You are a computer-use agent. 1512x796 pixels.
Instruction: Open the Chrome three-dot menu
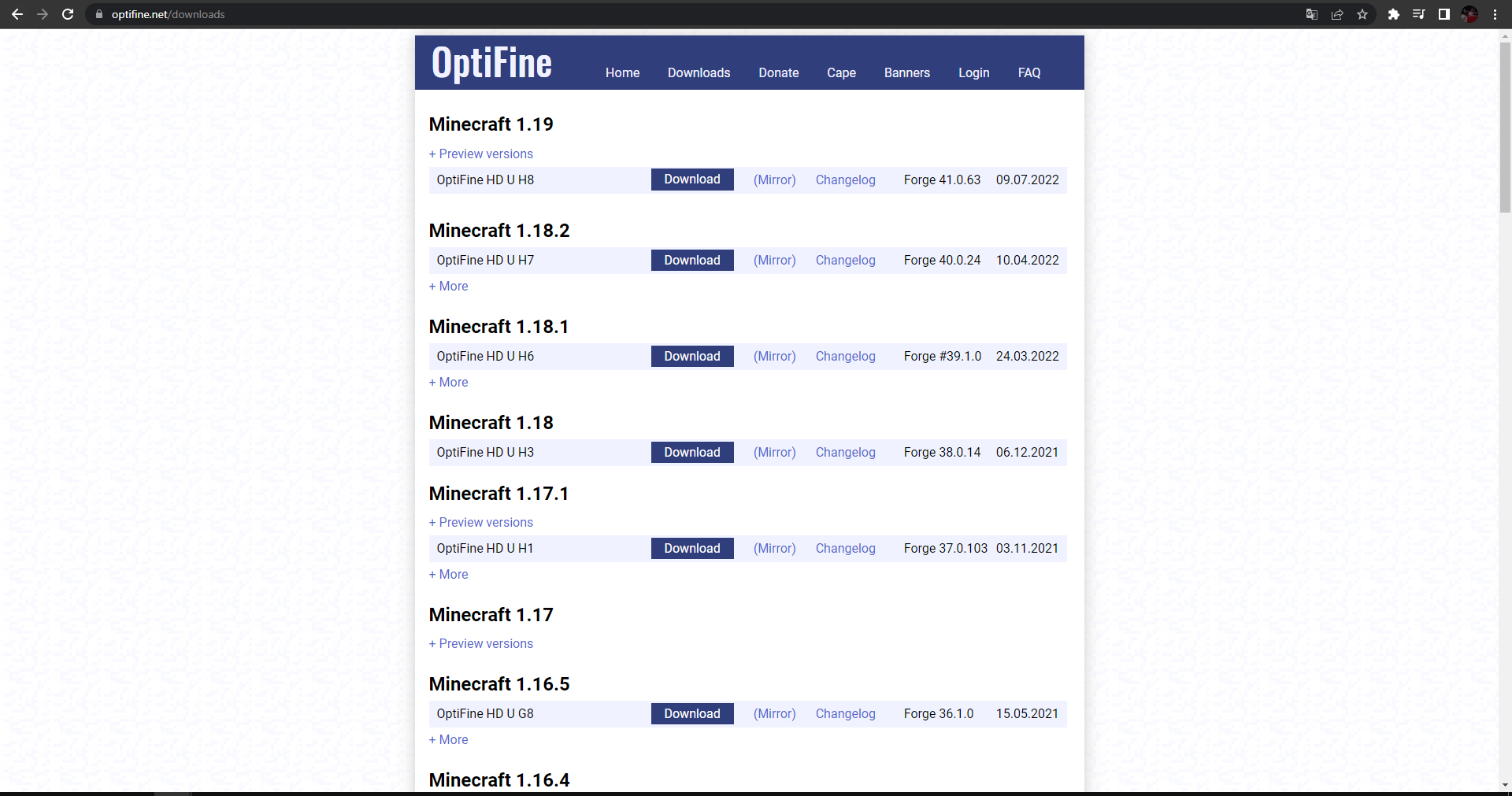(1495, 14)
